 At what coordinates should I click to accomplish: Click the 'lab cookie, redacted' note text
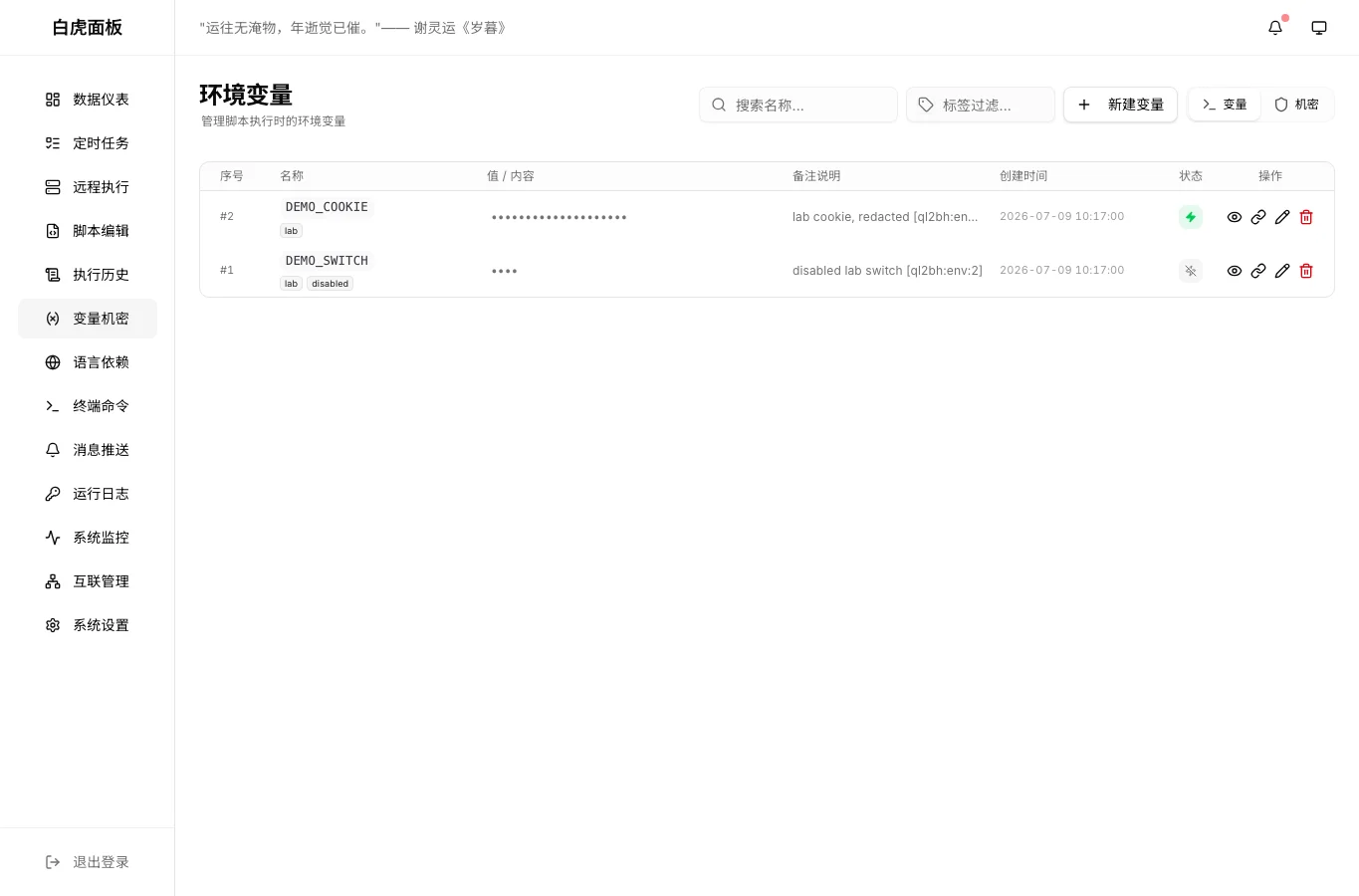(x=885, y=217)
